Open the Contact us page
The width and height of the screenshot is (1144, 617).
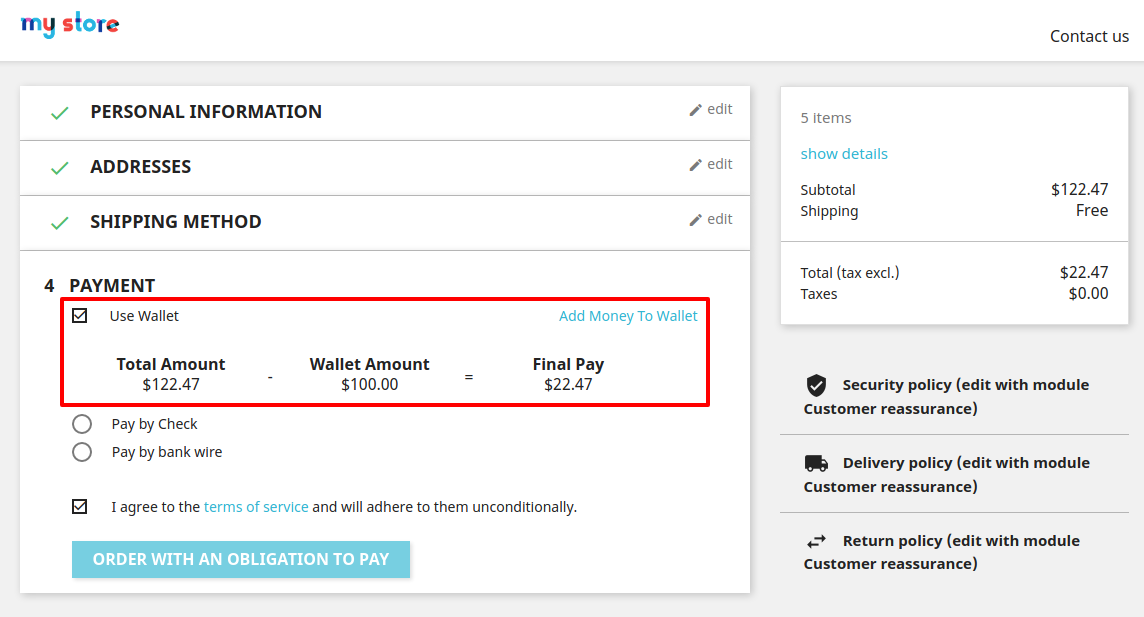1089,35
